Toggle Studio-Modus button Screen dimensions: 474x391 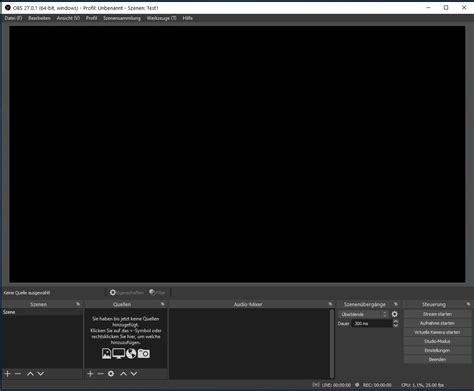437,341
